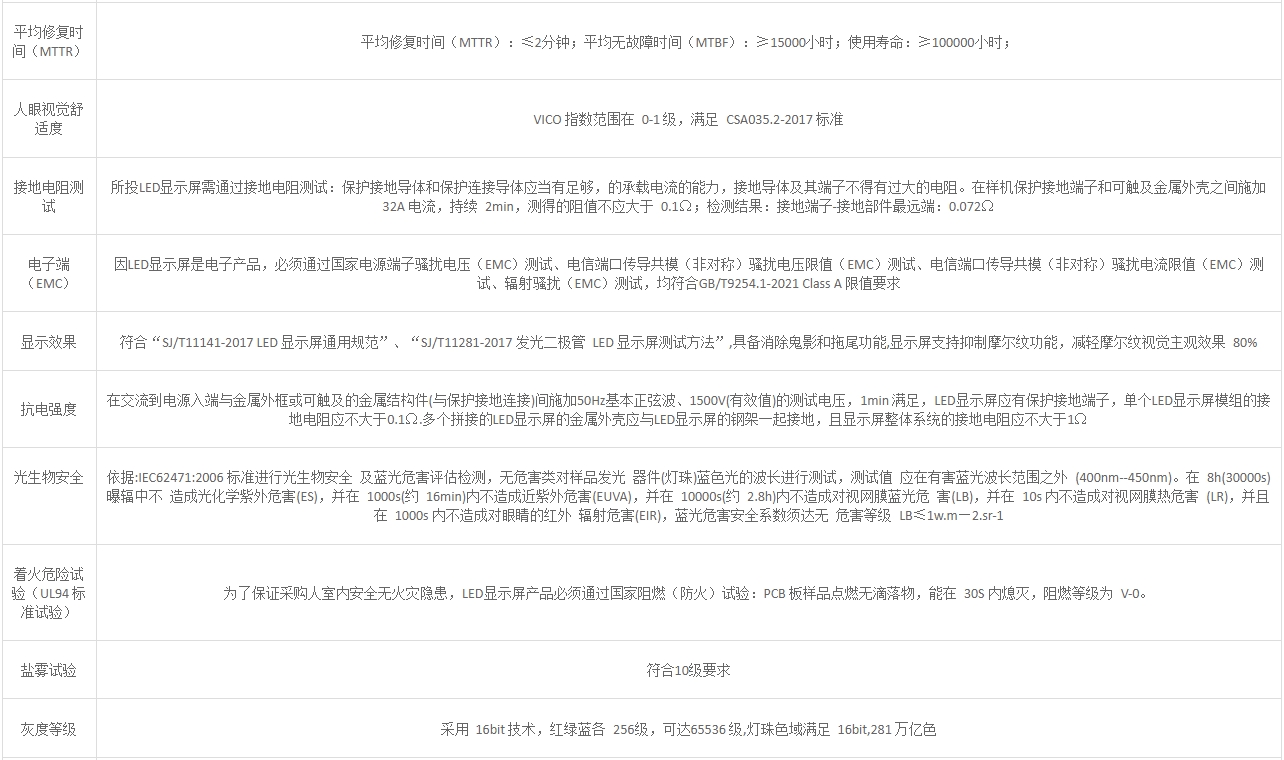Screen dimensions: 1284x760
Task: Click the 平均修复时间（MTTR） row label
Action: pyautogui.click(x=48, y=41)
